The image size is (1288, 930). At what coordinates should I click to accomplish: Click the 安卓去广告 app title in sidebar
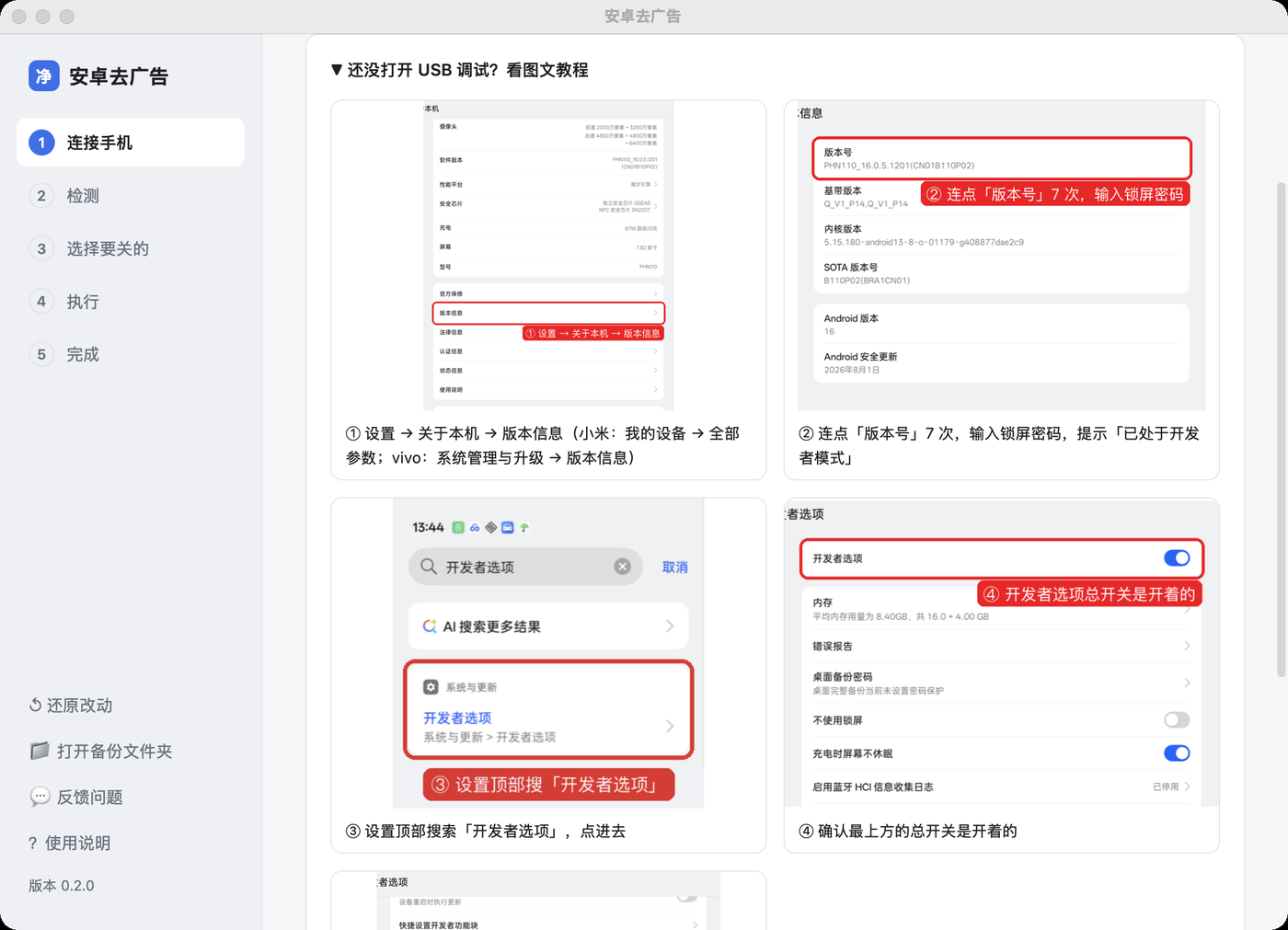(x=119, y=76)
